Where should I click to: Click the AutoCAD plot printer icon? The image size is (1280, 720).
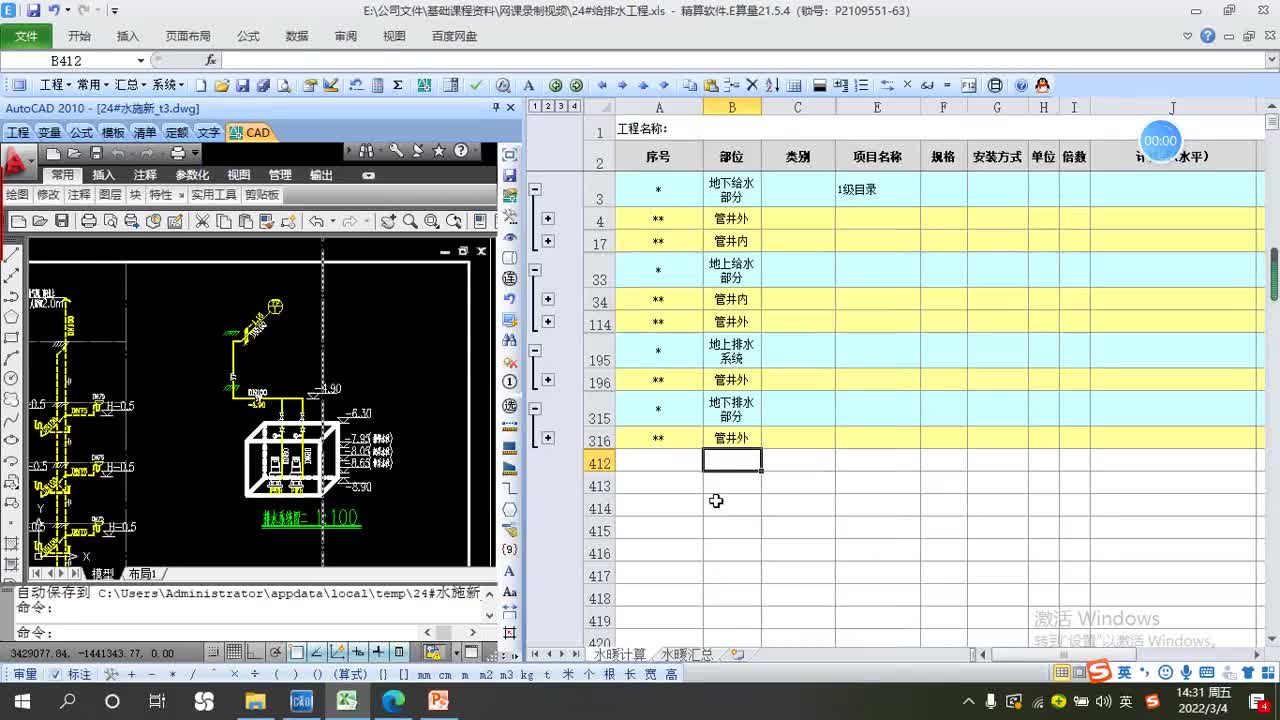(89, 221)
